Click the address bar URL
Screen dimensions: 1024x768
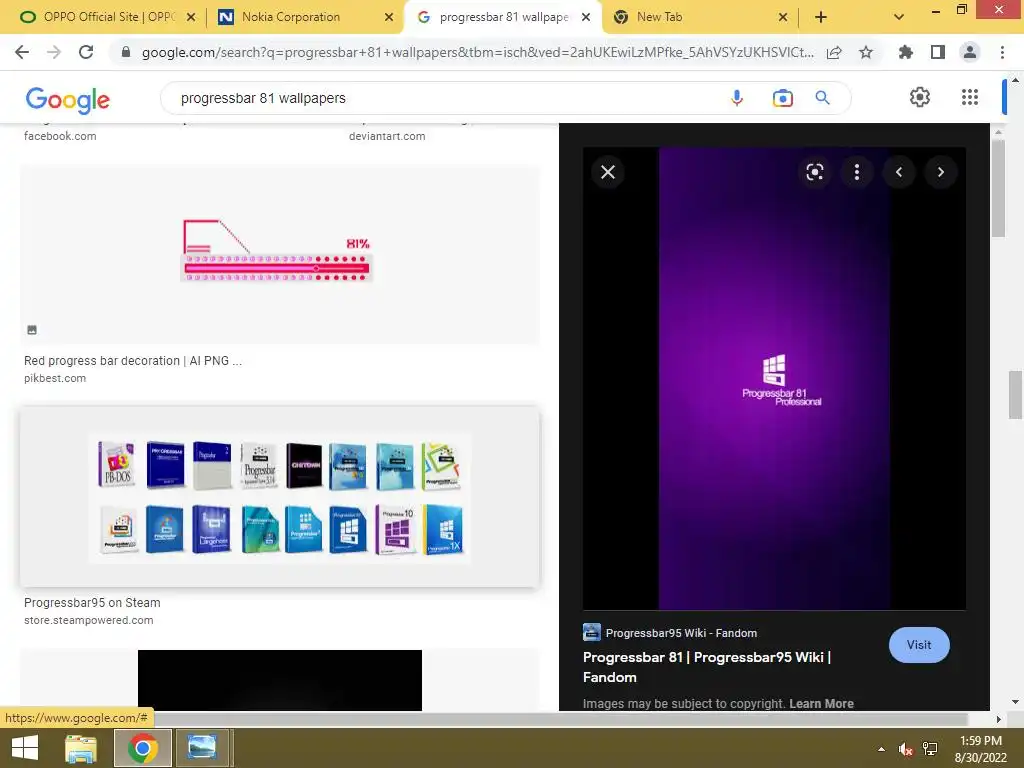pyautogui.click(x=477, y=52)
